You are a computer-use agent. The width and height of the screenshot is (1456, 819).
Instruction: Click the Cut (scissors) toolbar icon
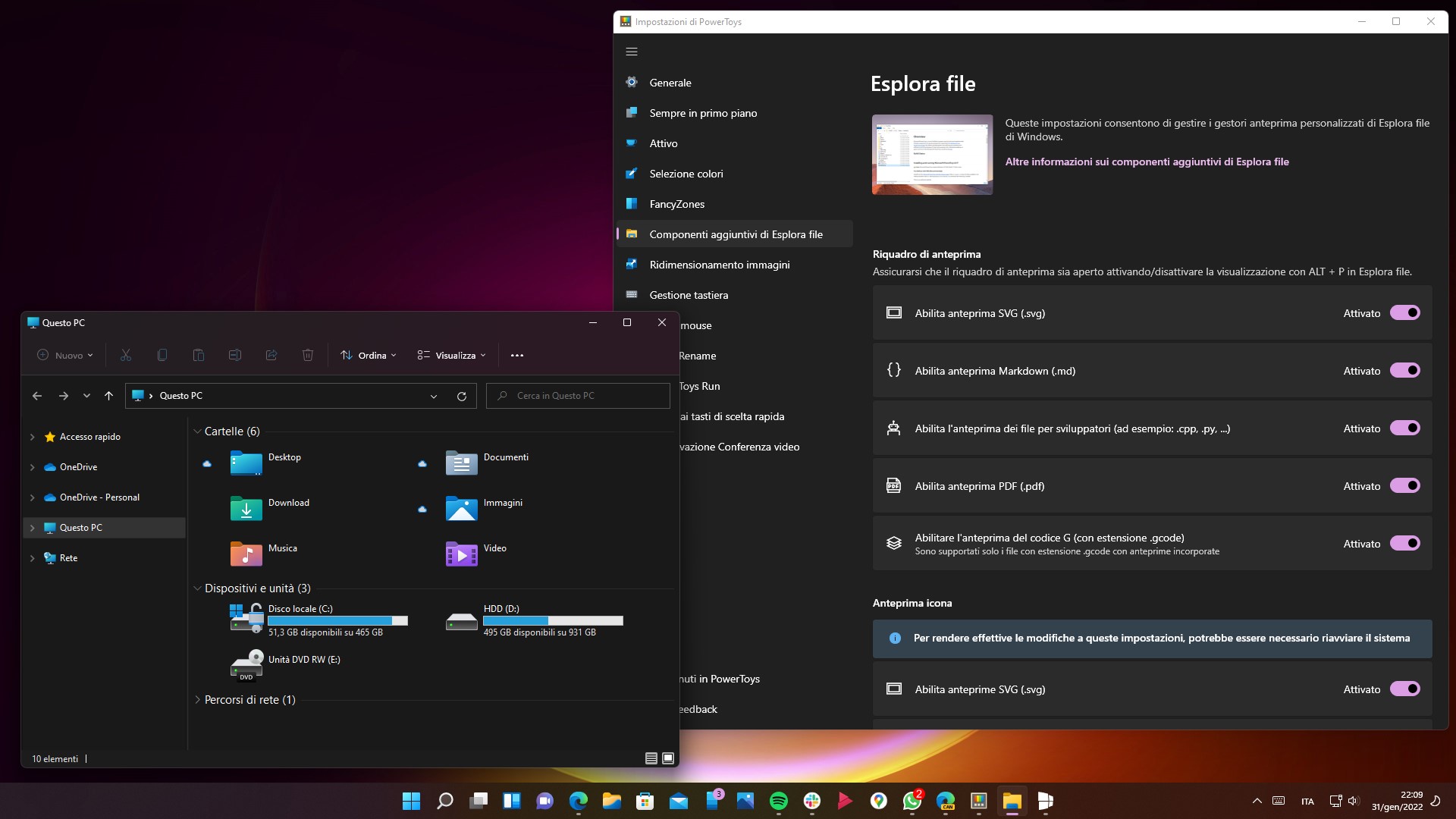point(126,355)
